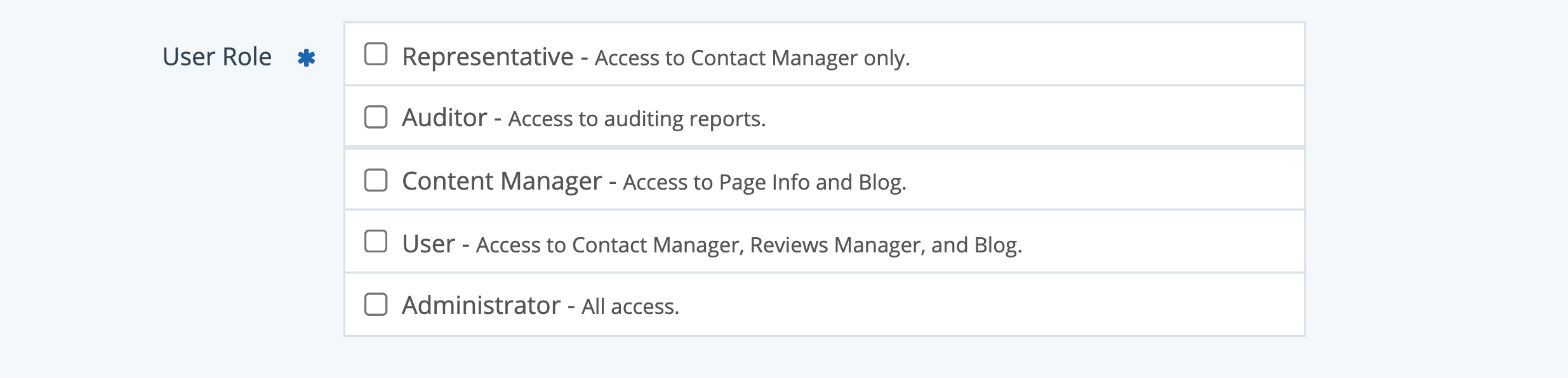This screenshot has width=1568, height=378.
Task: Click empty space in the Content Manager row
Action: click(x=1079, y=181)
